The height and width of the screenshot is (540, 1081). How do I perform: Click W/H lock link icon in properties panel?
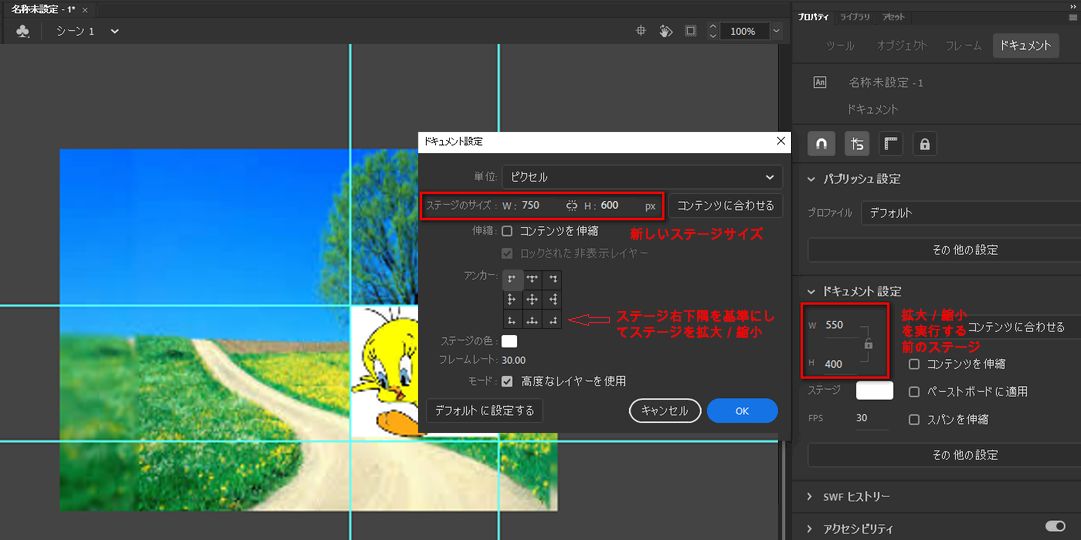[x=869, y=344]
